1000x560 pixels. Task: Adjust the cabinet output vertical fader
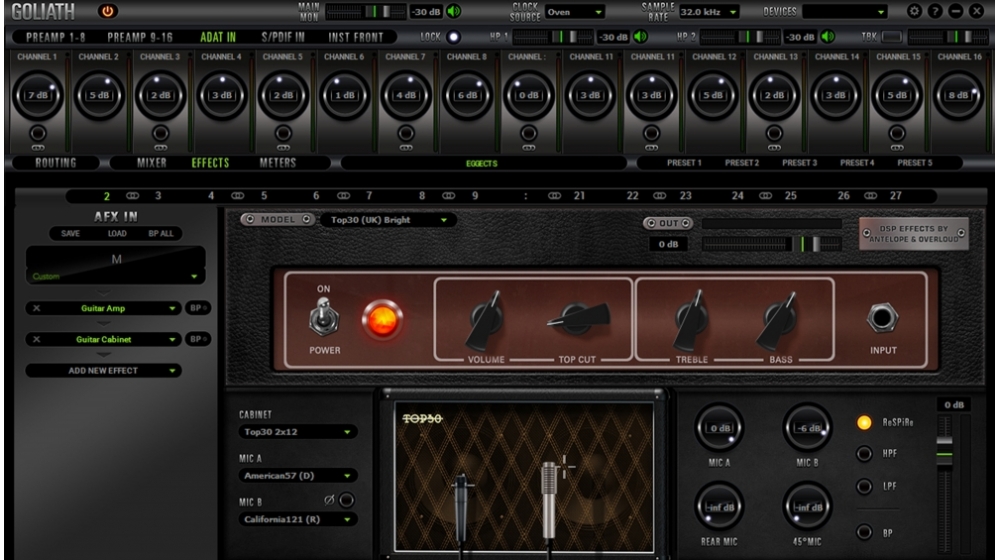click(x=945, y=483)
